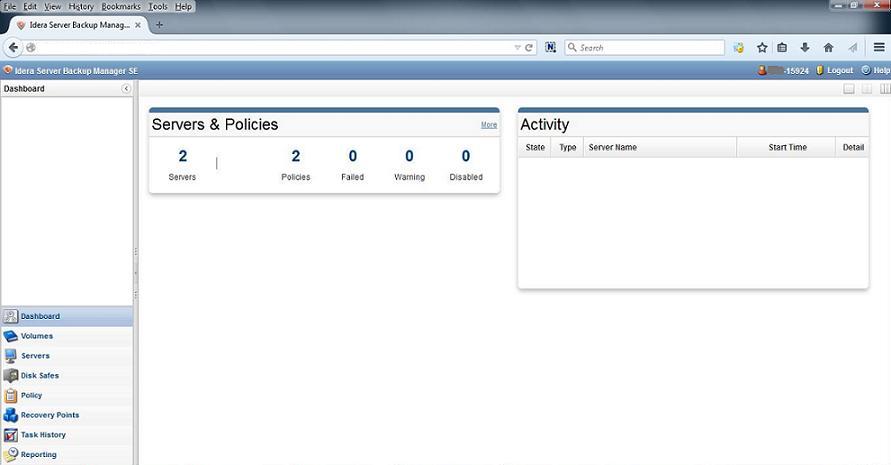Open the Recovery Points section

tap(50, 415)
